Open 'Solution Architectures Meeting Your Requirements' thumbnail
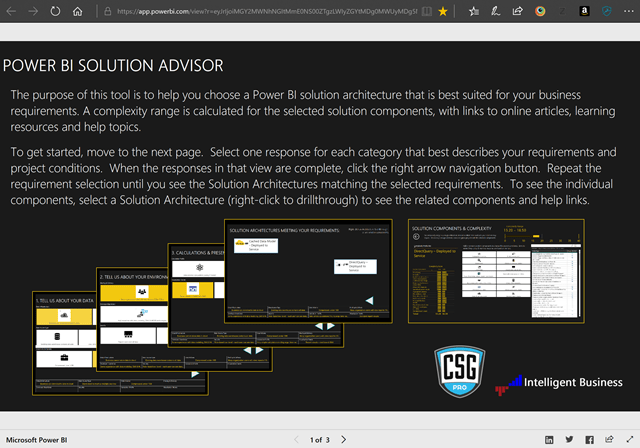 309,271
